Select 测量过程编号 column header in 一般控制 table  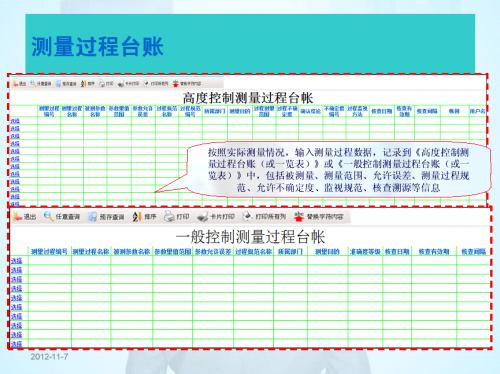(x=49, y=252)
